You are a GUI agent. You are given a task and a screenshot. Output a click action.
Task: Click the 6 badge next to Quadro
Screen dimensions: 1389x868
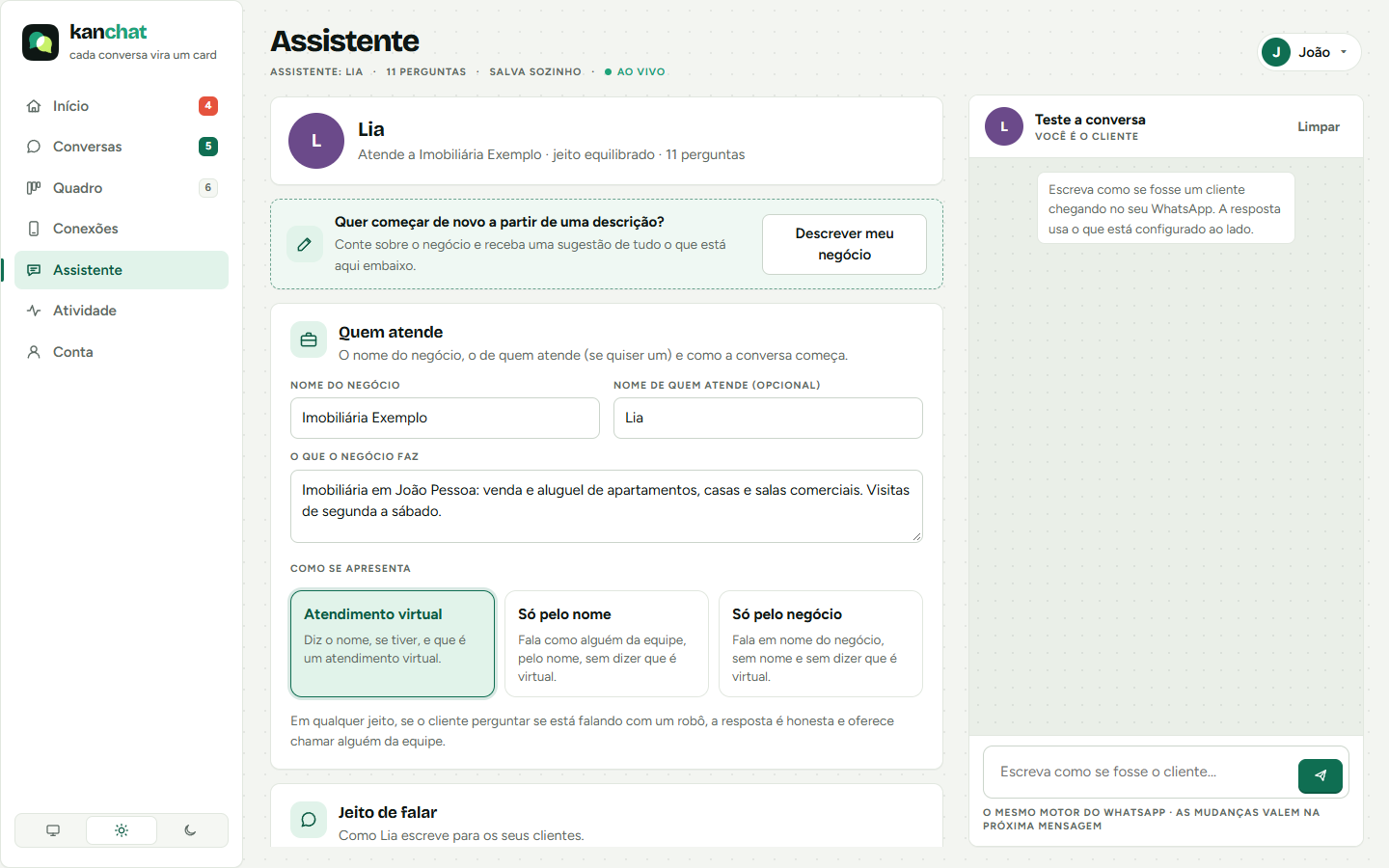pyautogui.click(x=208, y=188)
